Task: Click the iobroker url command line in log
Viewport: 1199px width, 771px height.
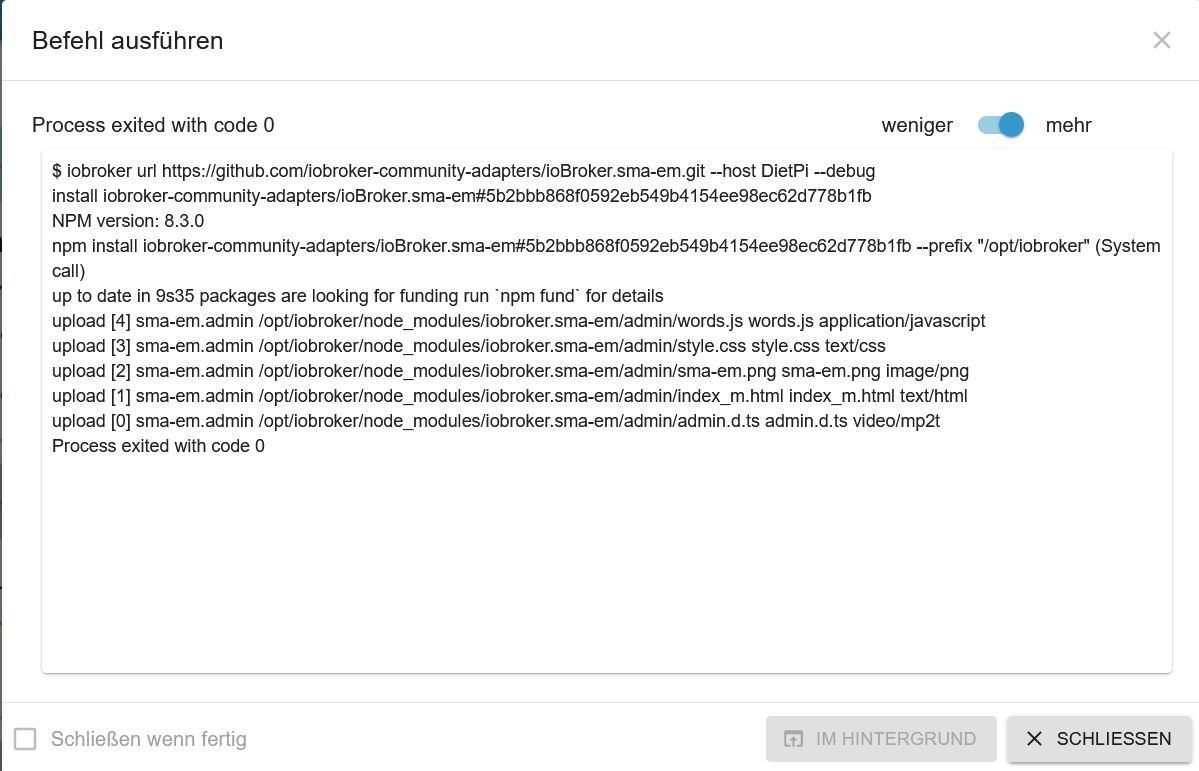Action: [x=463, y=171]
